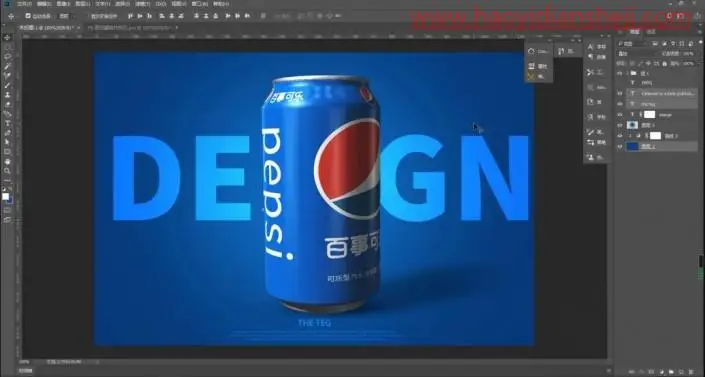Viewport: 705px width, 377px height.
Task: Click the background color swatch
Action: coord(9,200)
